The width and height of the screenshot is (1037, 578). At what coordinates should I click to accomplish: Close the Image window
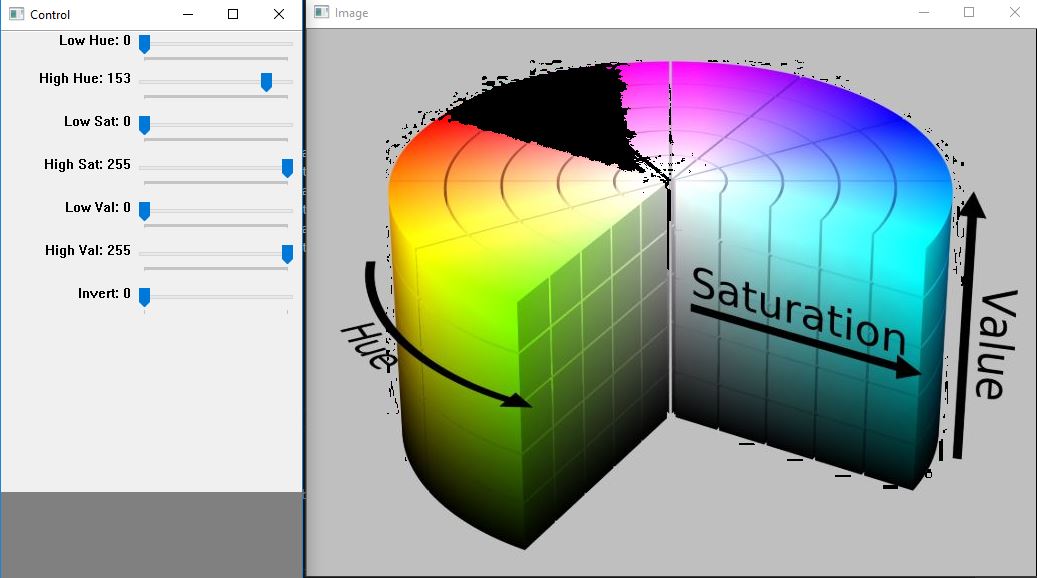1015,12
